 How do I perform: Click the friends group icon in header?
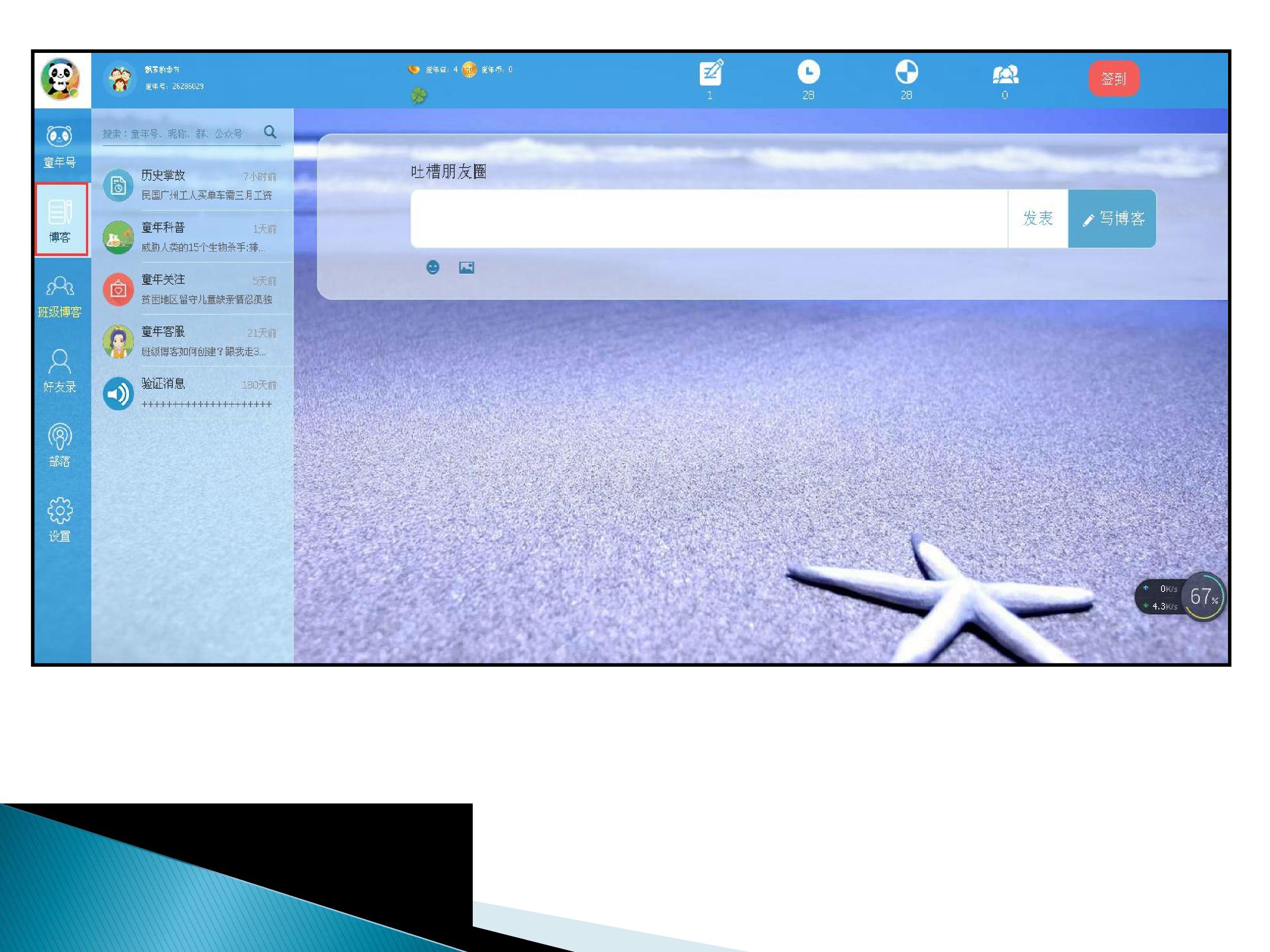1005,74
